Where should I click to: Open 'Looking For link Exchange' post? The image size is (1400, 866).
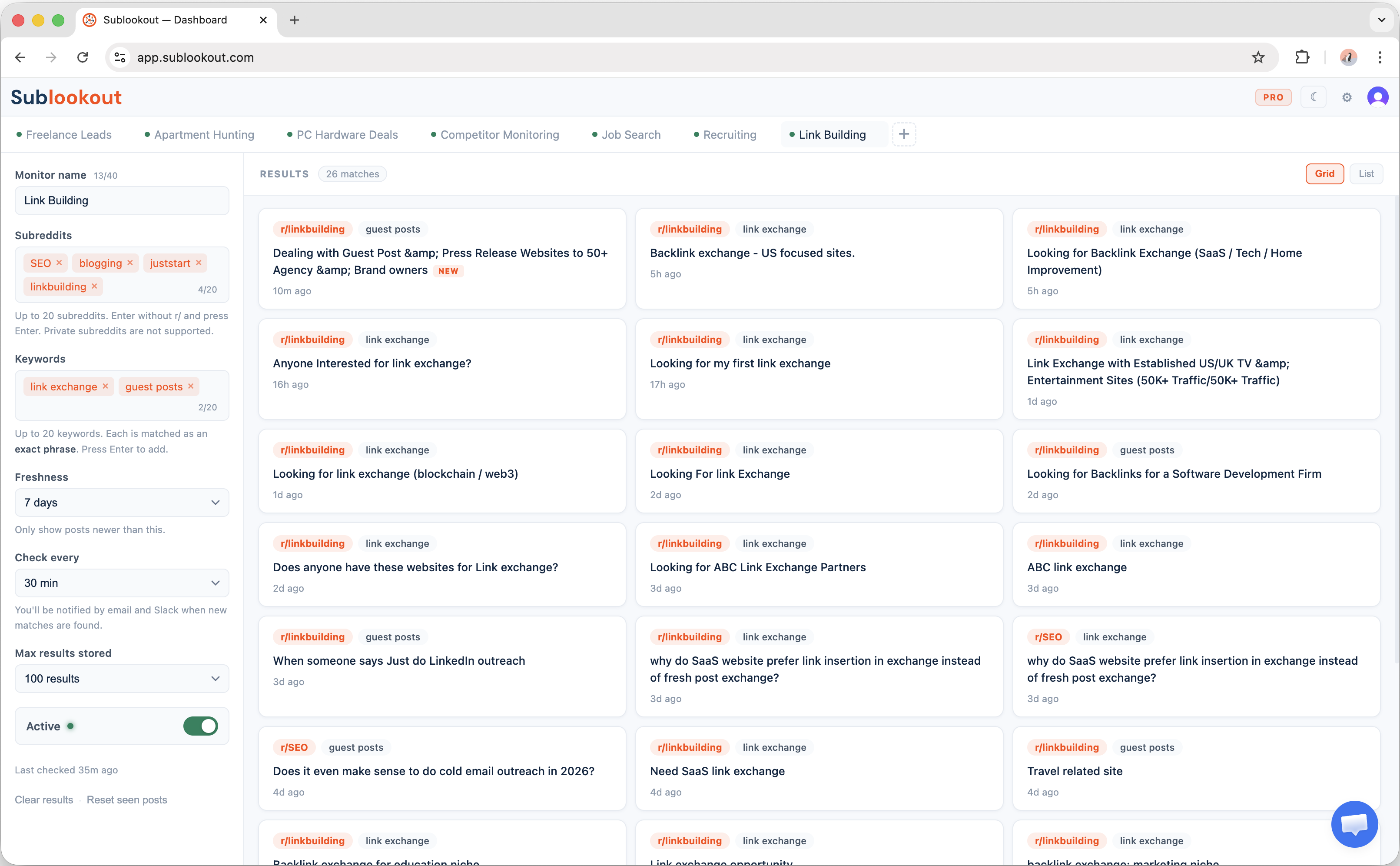pos(720,474)
